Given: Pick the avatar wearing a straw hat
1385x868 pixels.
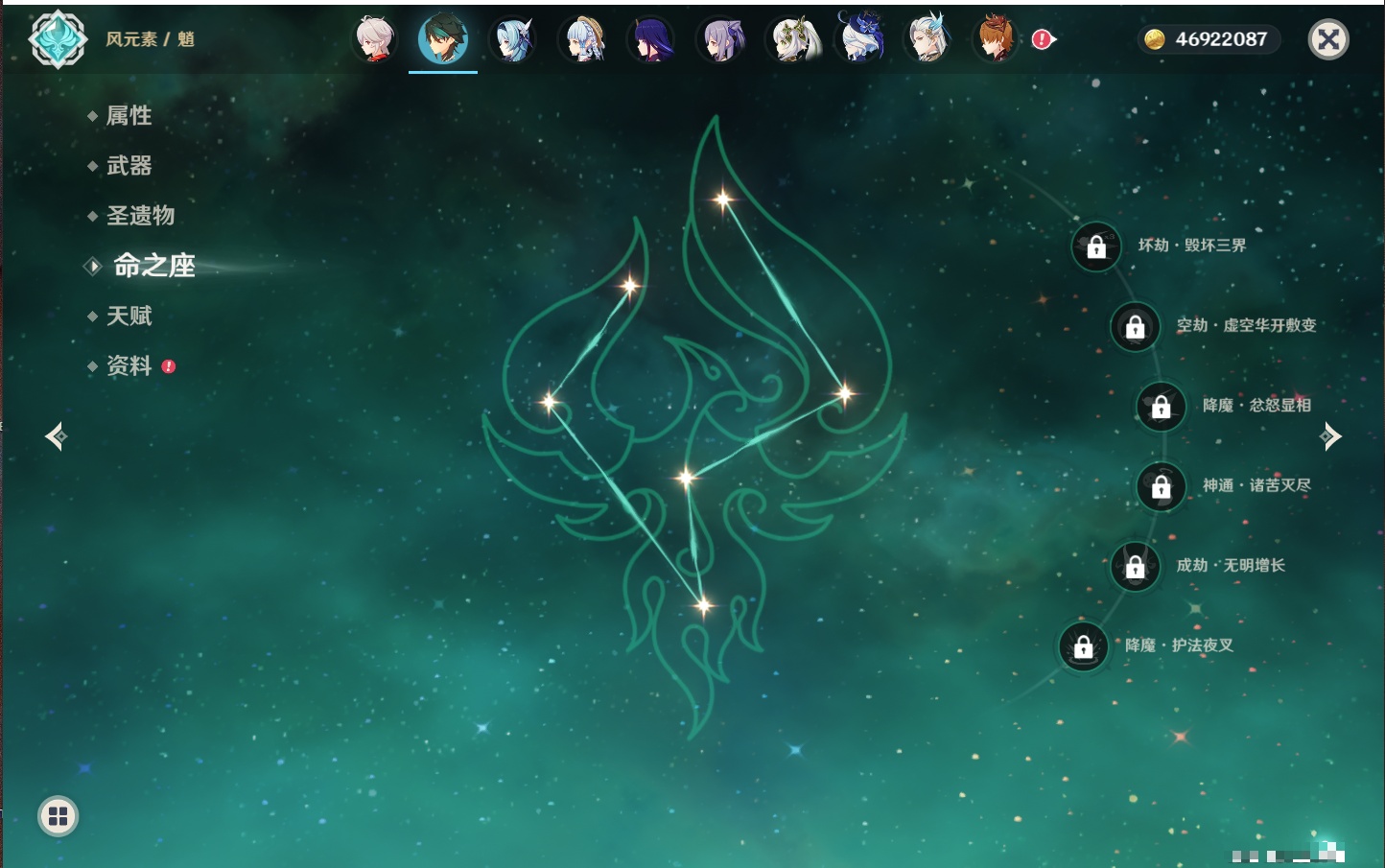Looking at the screenshot, I should click(583, 39).
